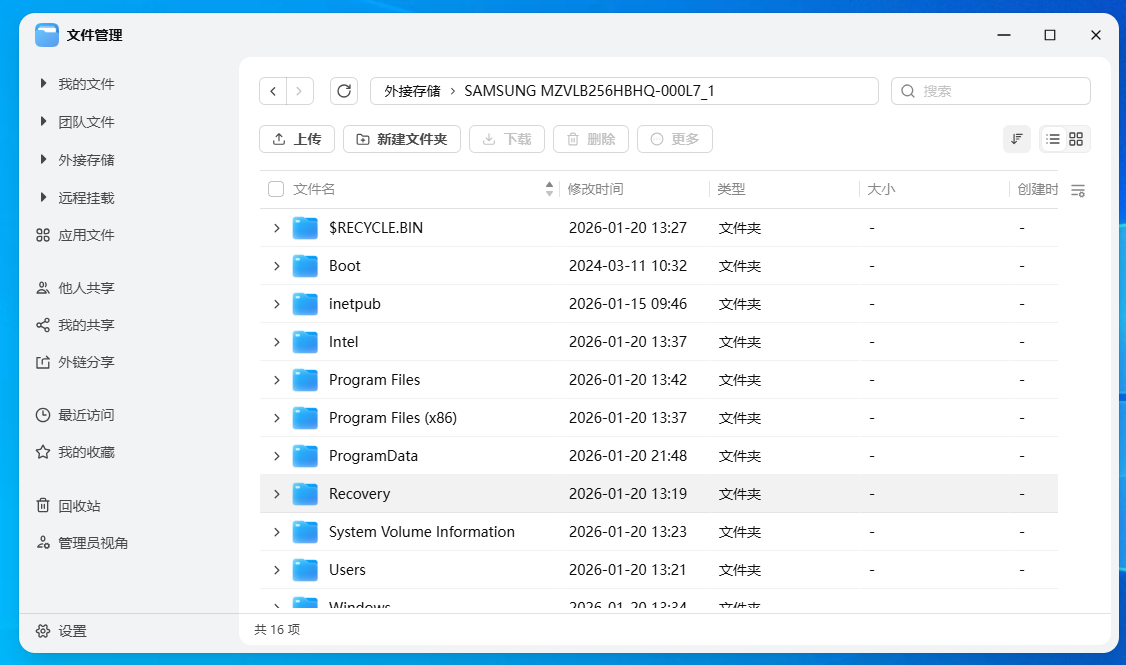Open the sort order icon
This screenshot has height=665, width=1126.
coord(1016,139)
